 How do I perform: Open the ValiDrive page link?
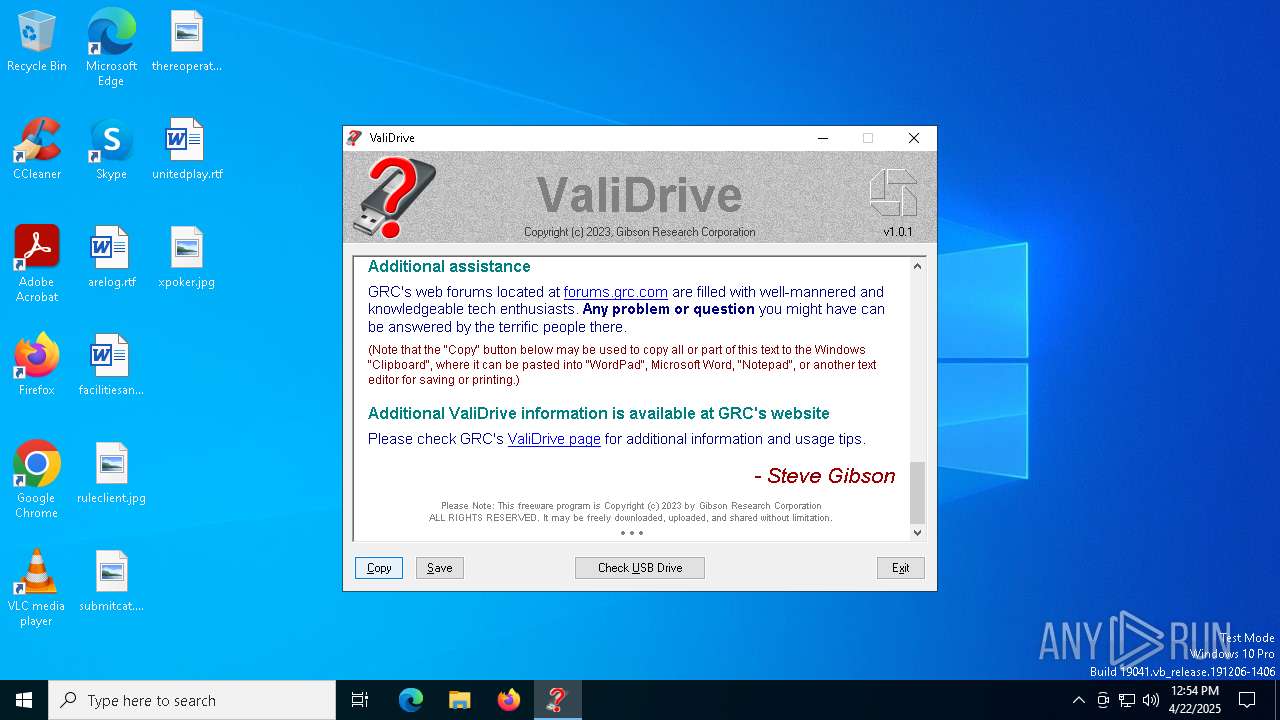(x=554, y=439)
